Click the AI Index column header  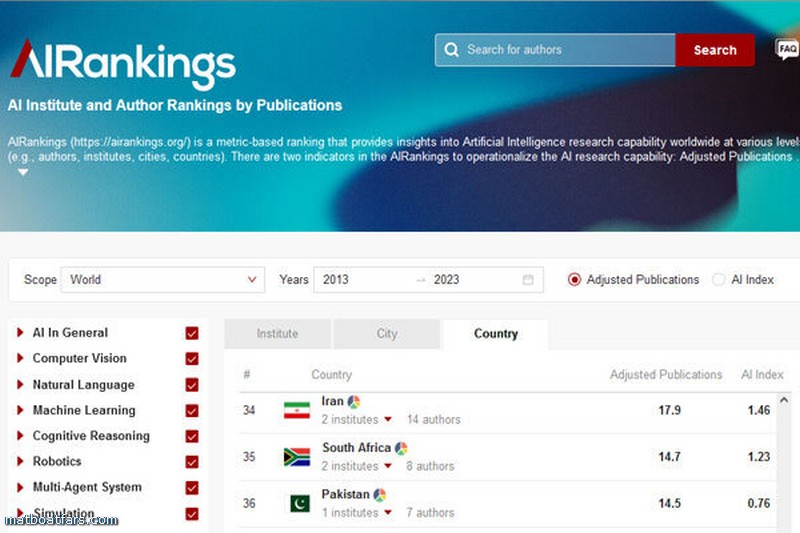pos(762,374)
